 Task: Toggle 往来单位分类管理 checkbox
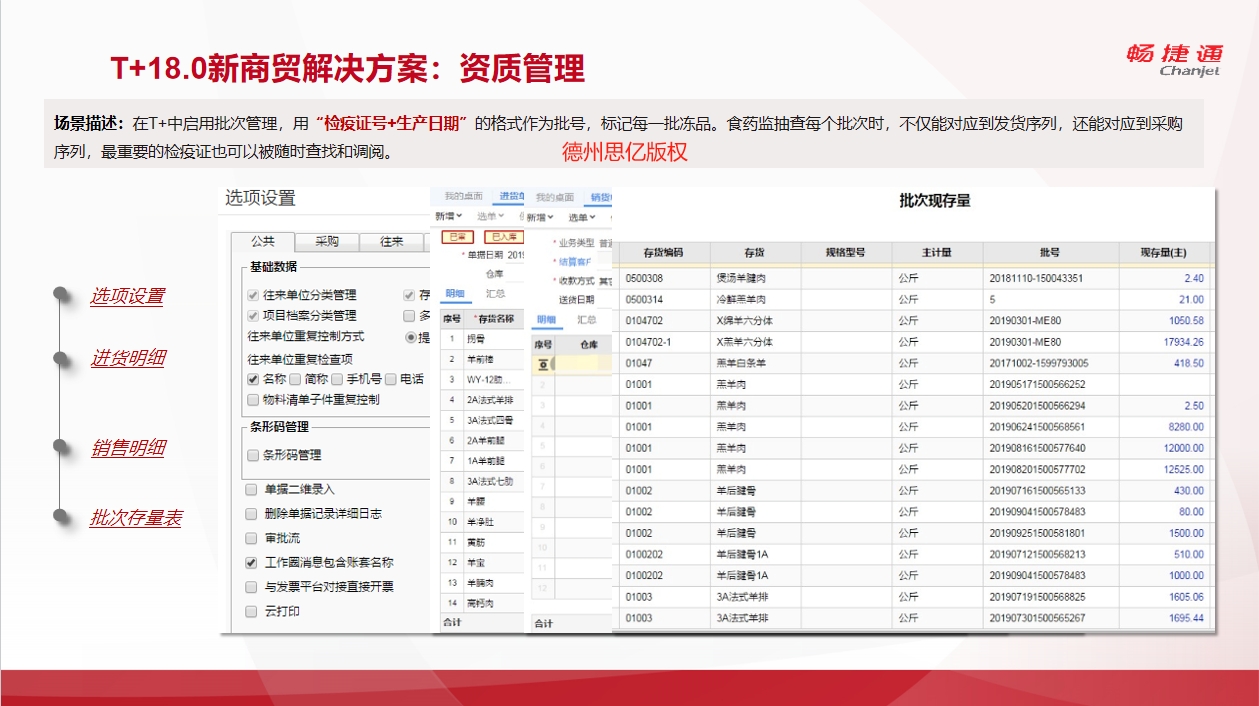(254, 296)
